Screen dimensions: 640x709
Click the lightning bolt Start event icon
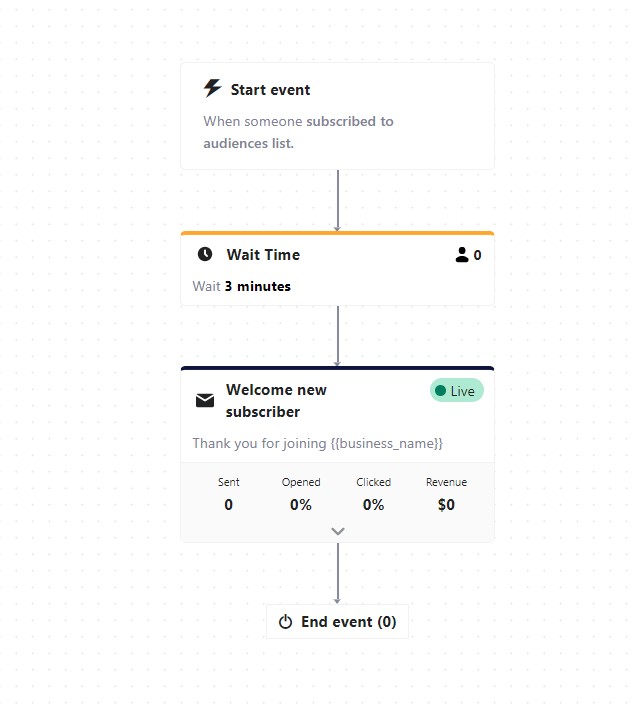212,89
